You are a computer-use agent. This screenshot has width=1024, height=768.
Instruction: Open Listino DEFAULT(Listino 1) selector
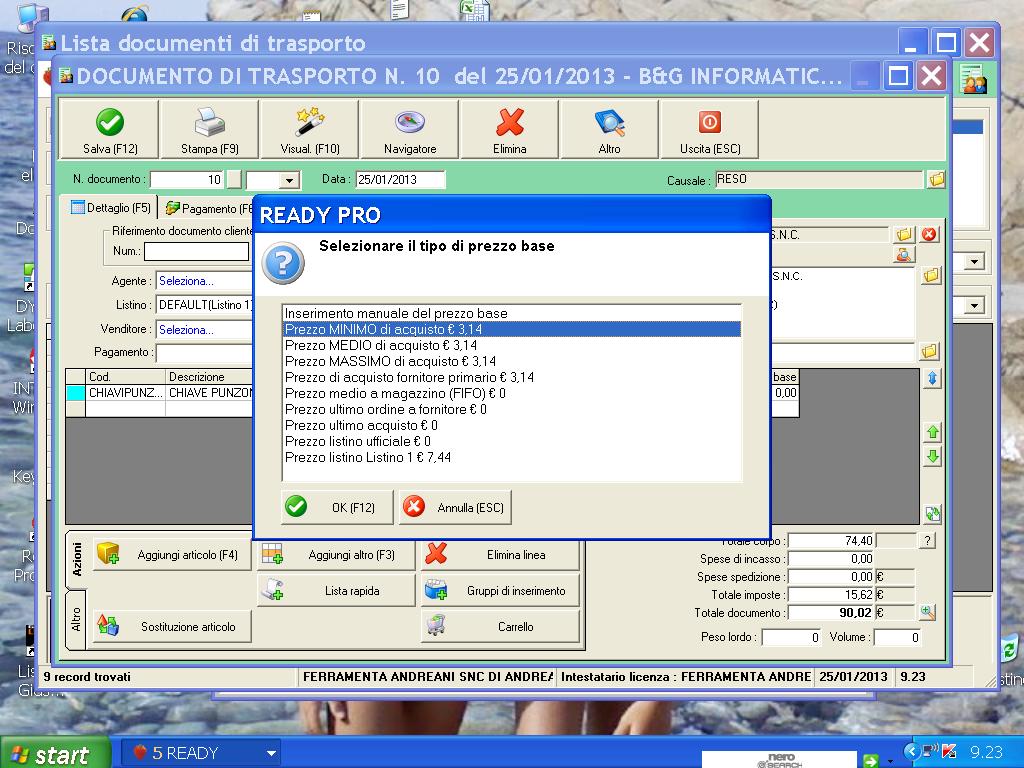(x=204, y=305)
